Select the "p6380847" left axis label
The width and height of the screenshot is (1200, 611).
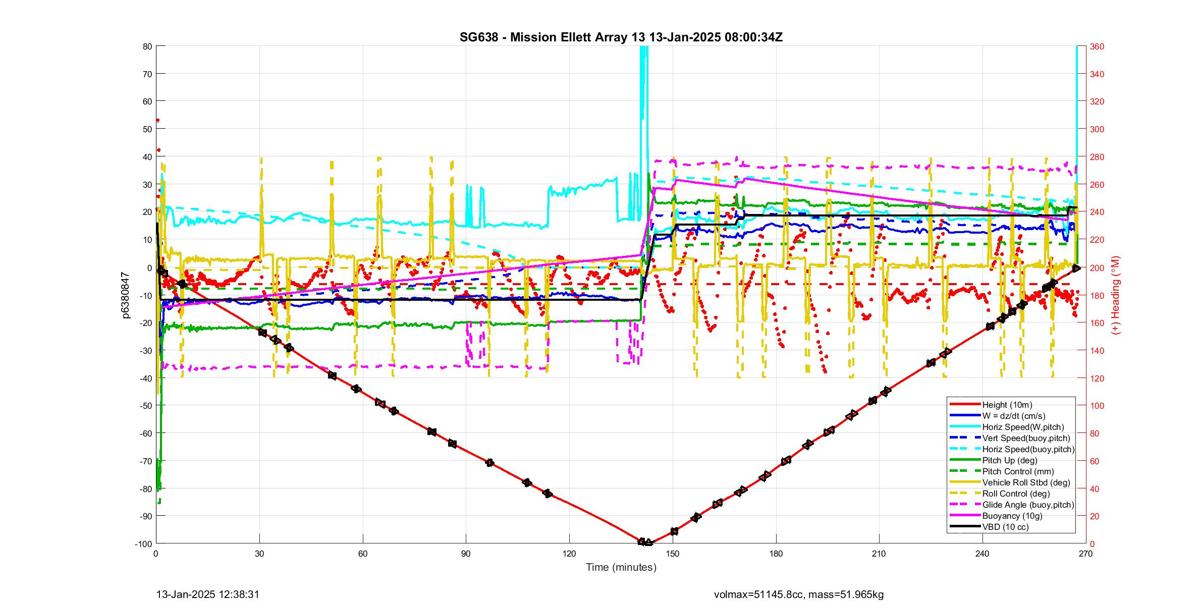127,295
